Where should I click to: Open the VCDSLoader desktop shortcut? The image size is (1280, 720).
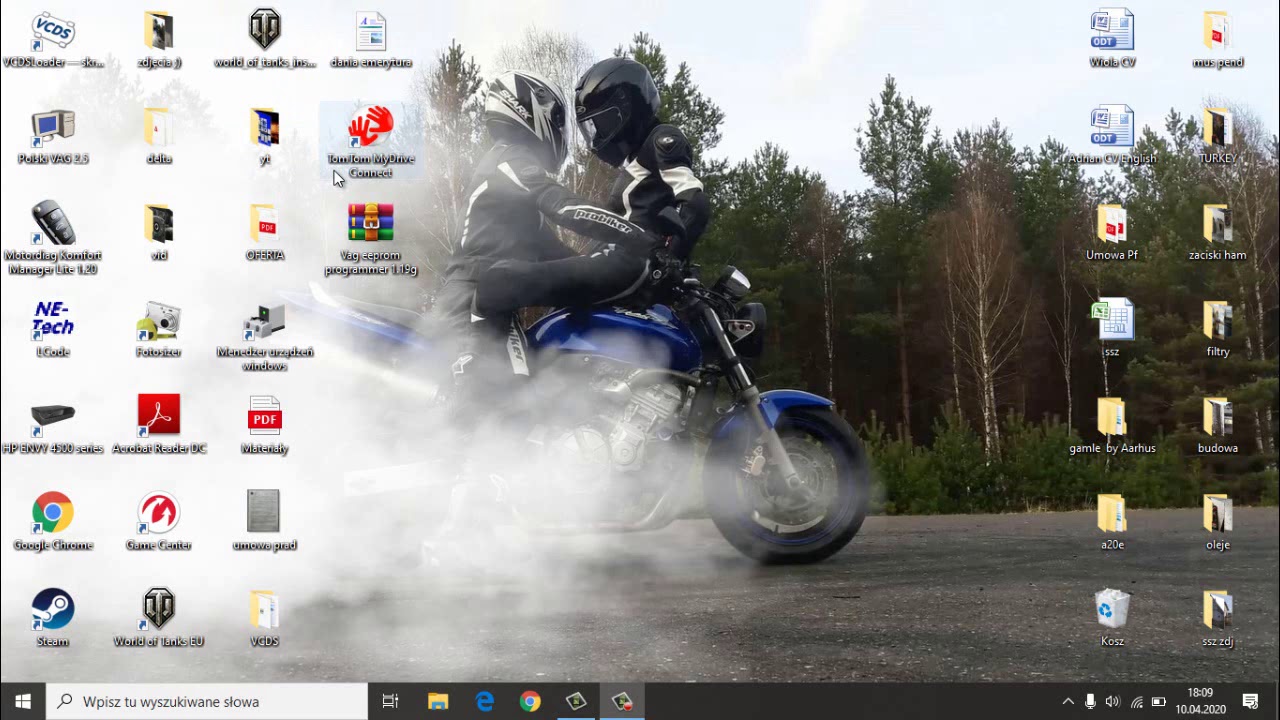coord(53,40)
